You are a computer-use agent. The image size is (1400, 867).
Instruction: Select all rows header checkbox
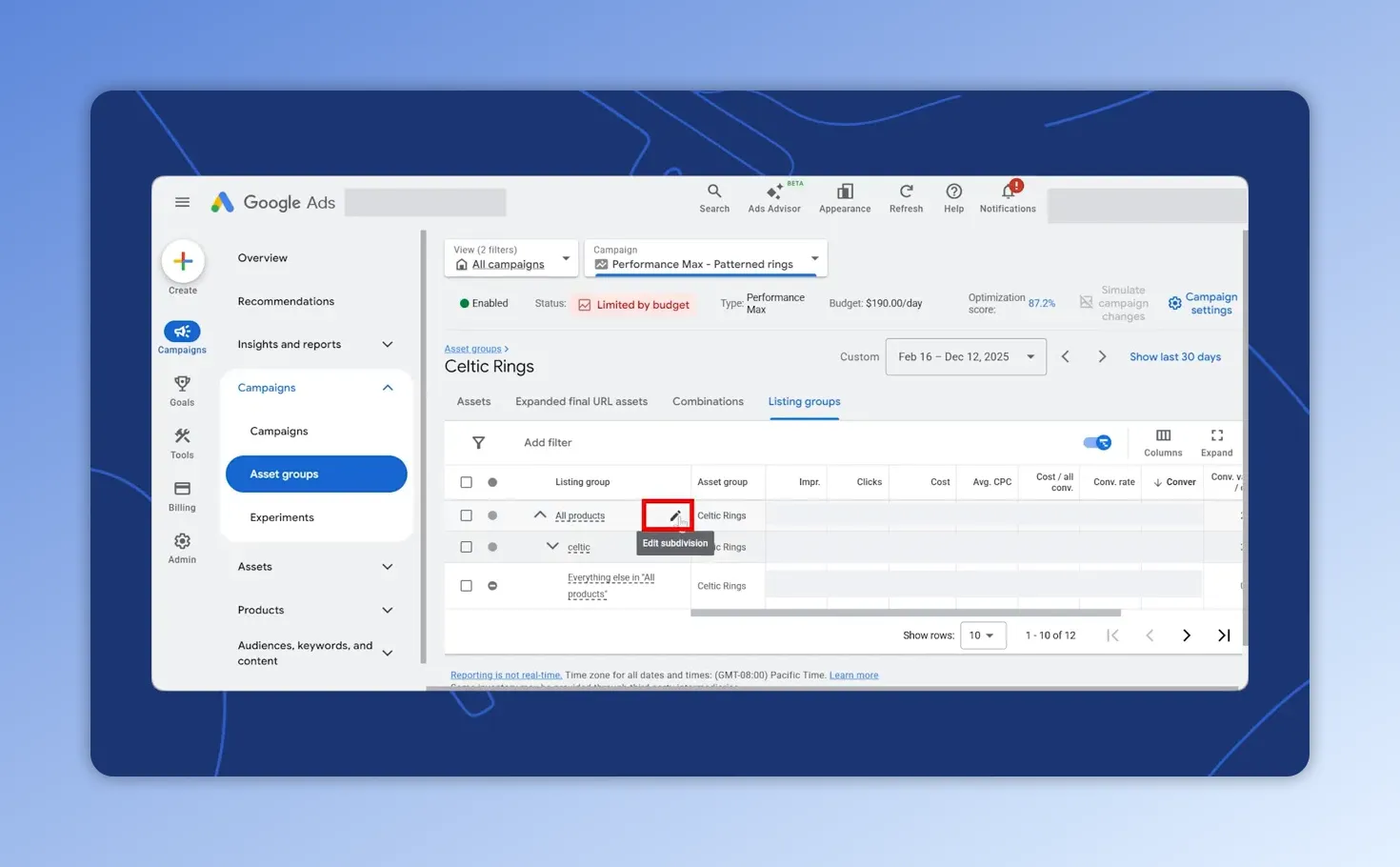pos(466,482)
